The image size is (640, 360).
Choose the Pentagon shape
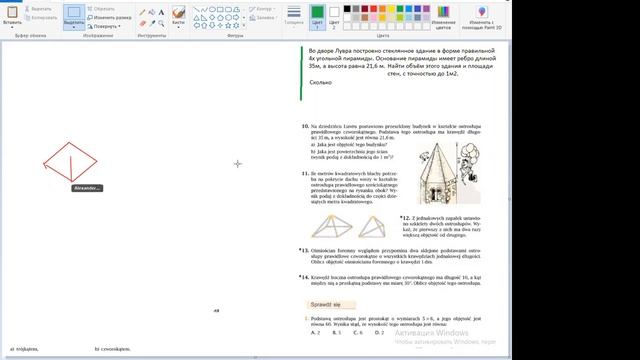(220, 18)
